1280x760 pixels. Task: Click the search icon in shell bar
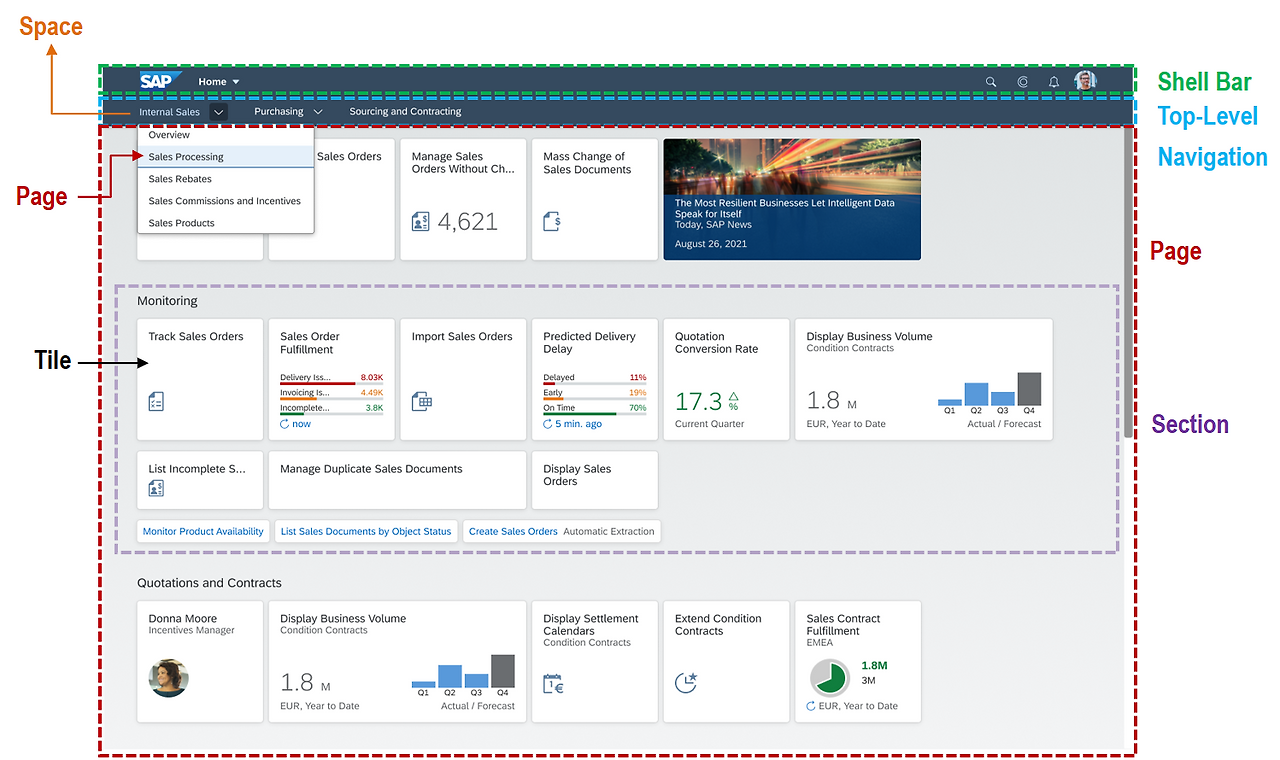991,82
